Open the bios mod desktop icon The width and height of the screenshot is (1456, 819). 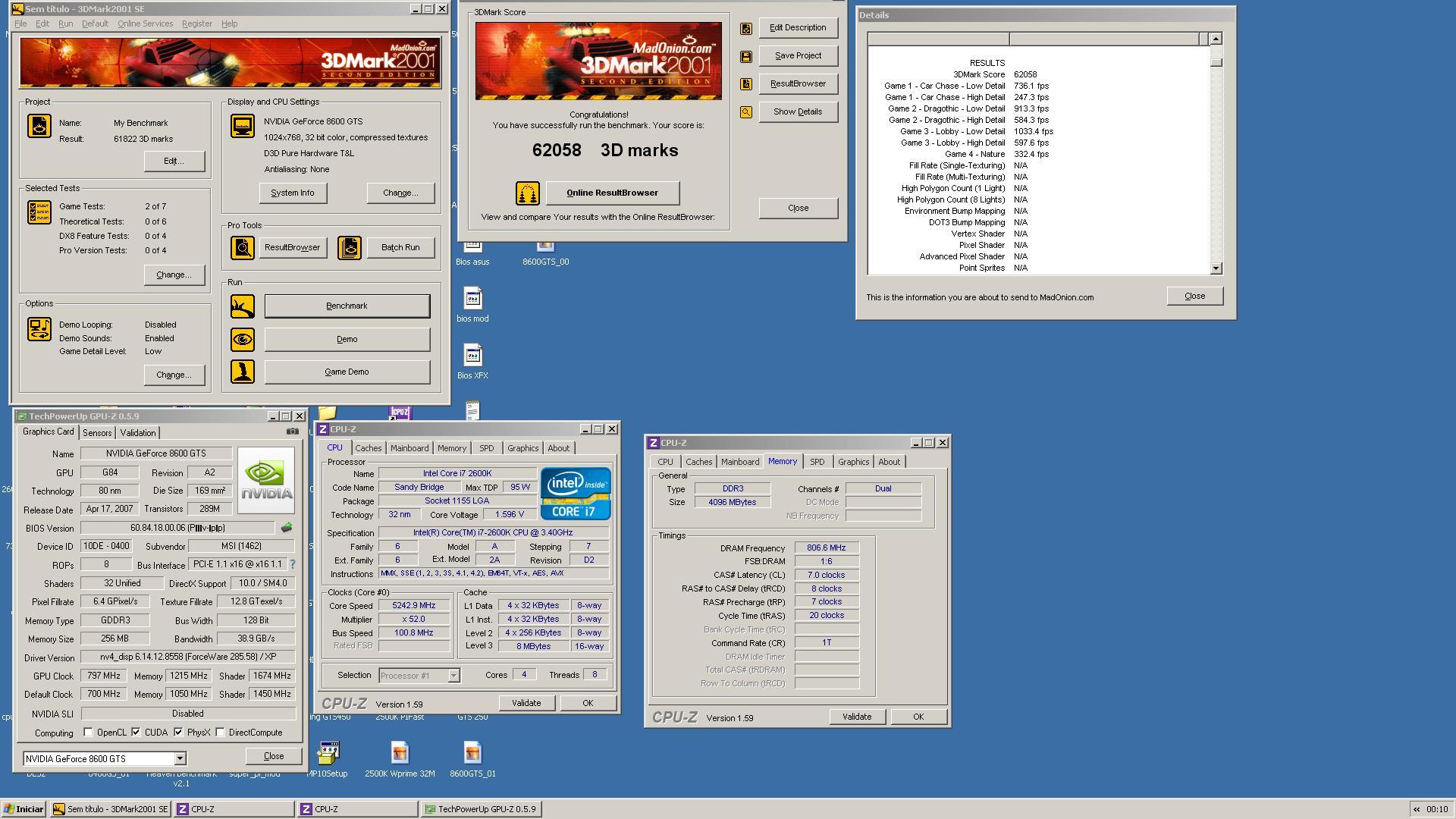pyautogui.click(x=472, y=305)
